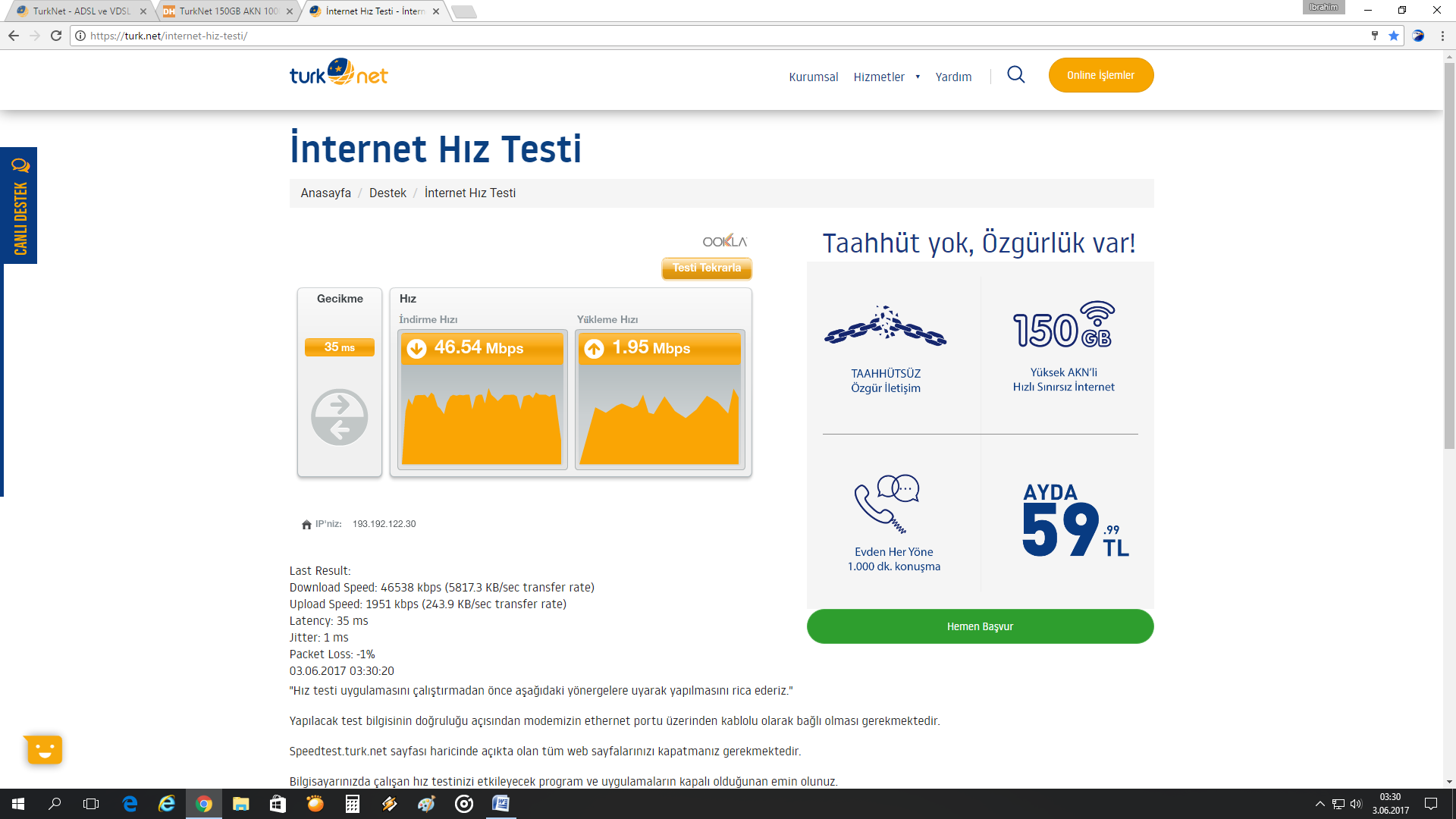The image size is (1456, 819).
Task: Open File Explorer from the taskbar
Action: [240, 804]
